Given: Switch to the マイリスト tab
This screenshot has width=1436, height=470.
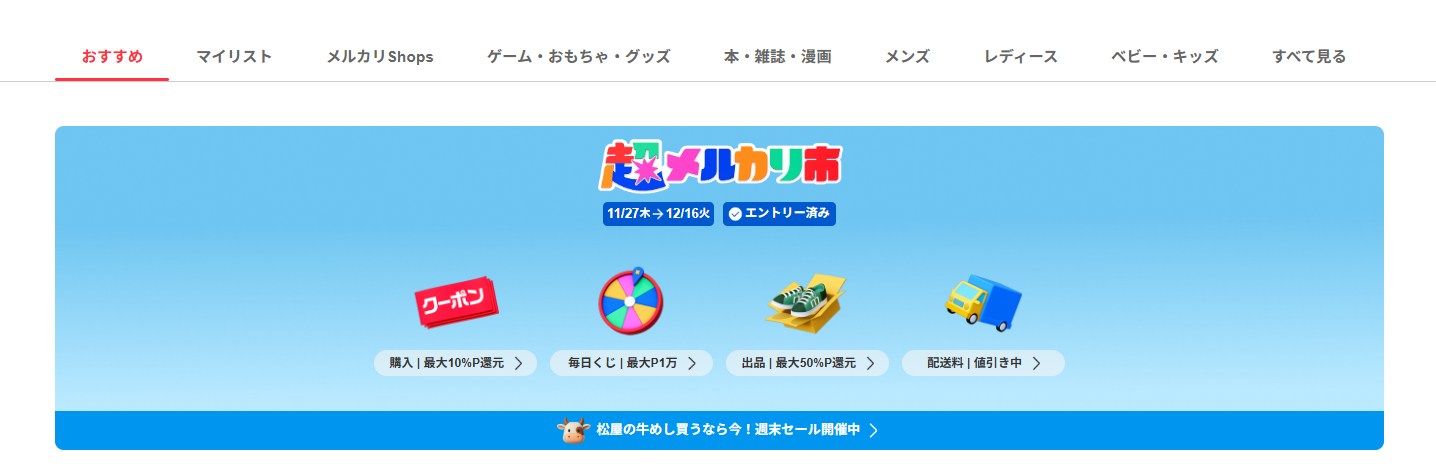Looking at the screenshot, I should [234, 57].
